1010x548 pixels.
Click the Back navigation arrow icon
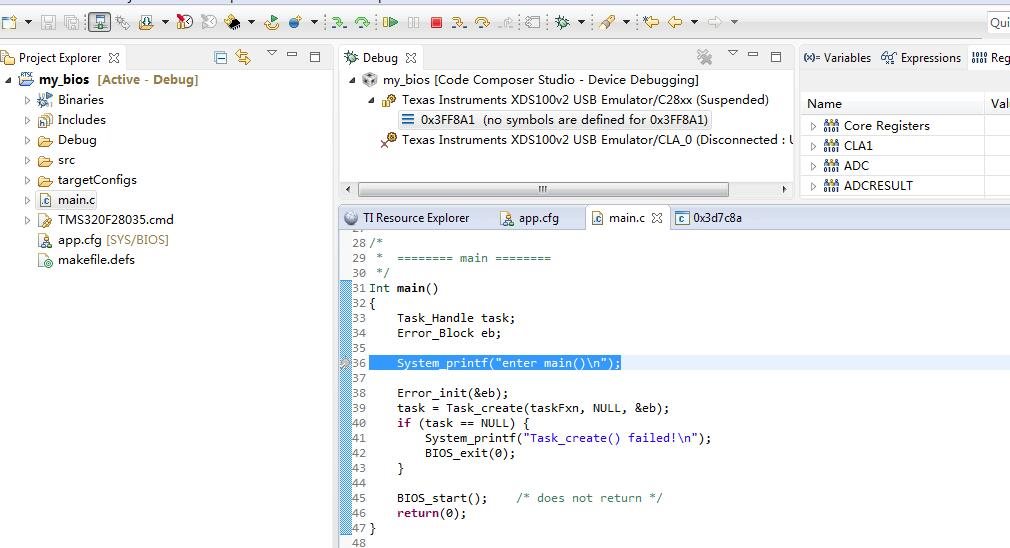(x=675, y=23)
